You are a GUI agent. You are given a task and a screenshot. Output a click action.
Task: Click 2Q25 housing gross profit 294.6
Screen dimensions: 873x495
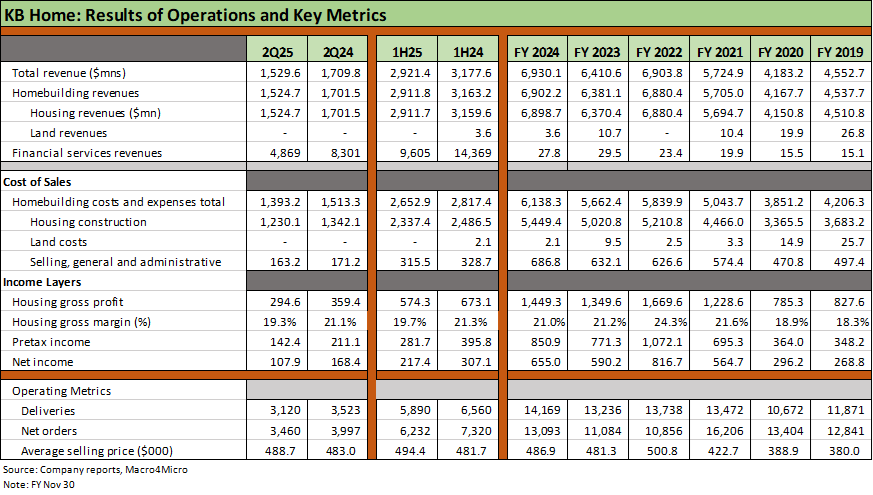click(285, 302)
